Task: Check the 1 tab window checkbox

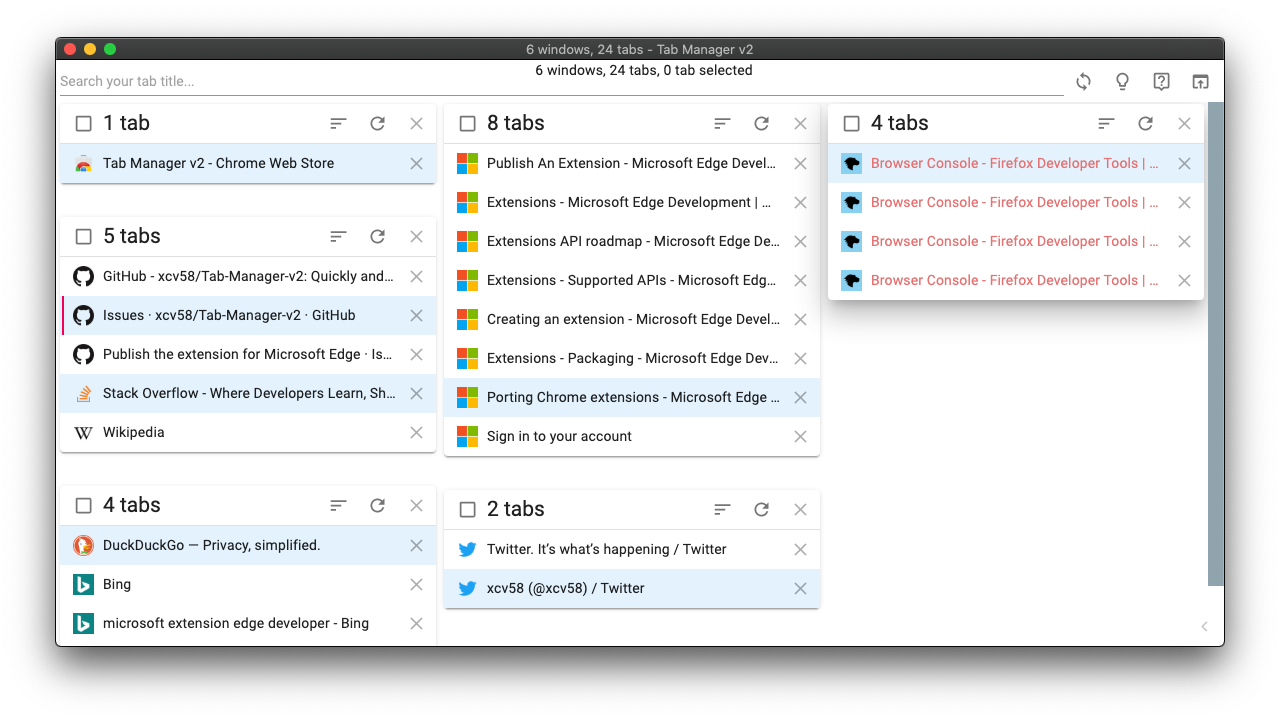Action: tap(84, 124)
